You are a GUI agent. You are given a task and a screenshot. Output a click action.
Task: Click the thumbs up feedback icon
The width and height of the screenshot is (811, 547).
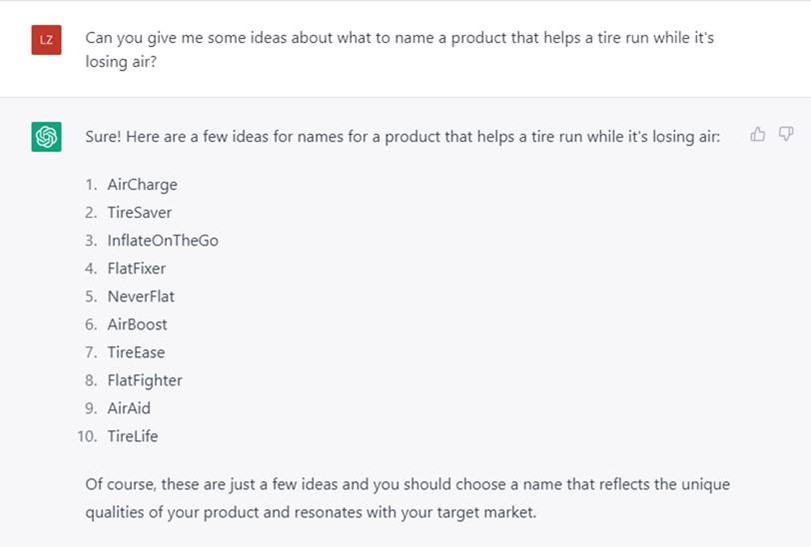click(758, 134)
